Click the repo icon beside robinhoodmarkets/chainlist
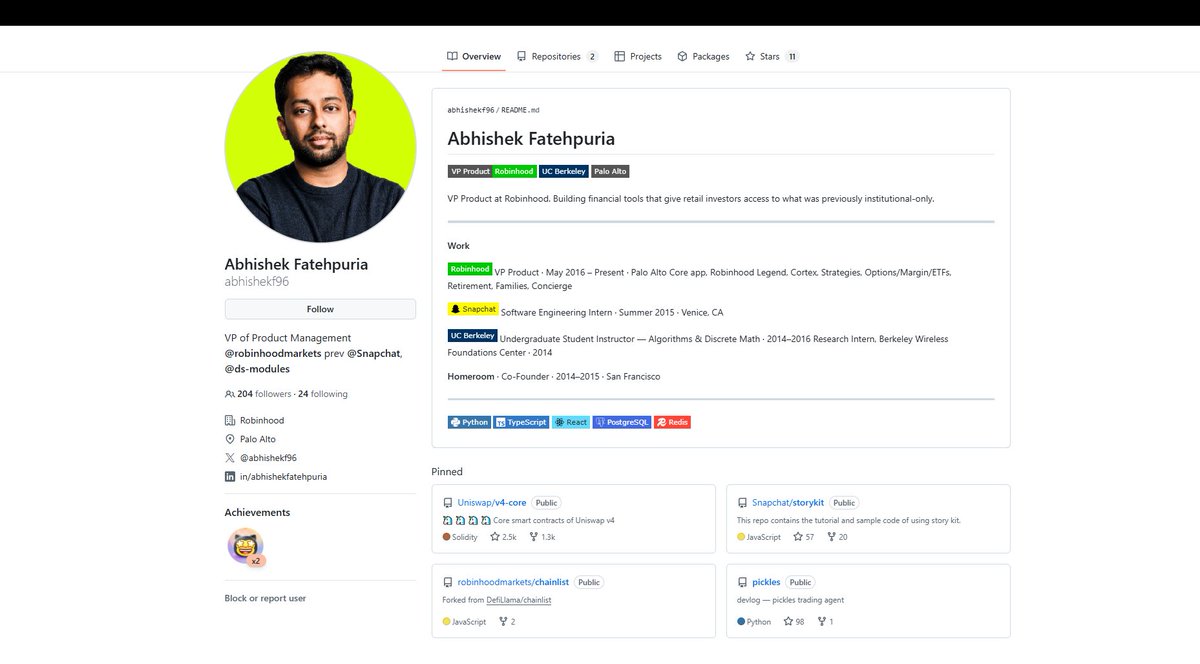The image size is (1200, 664). click(447, 582)
